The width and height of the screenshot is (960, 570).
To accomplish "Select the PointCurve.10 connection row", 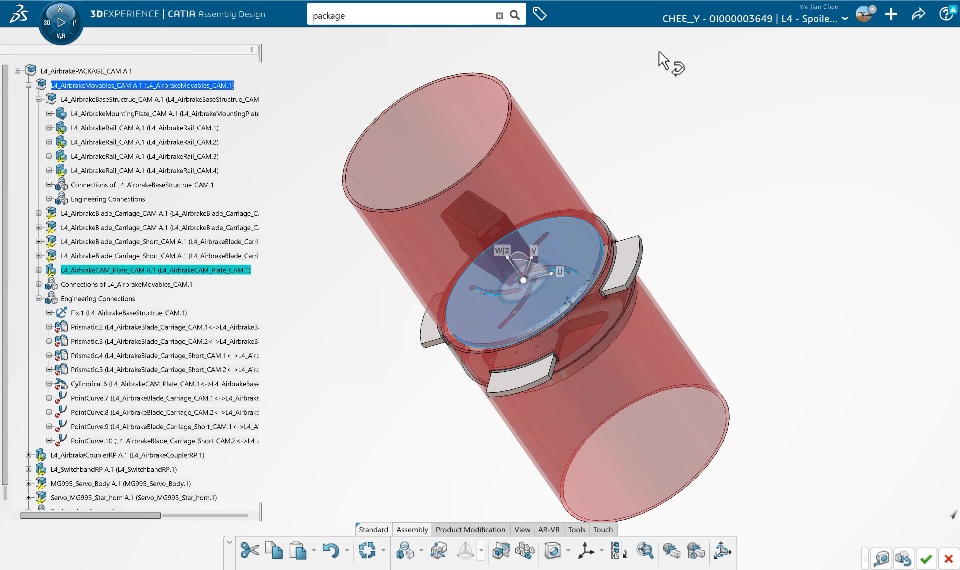I will [x=164, y=441].
